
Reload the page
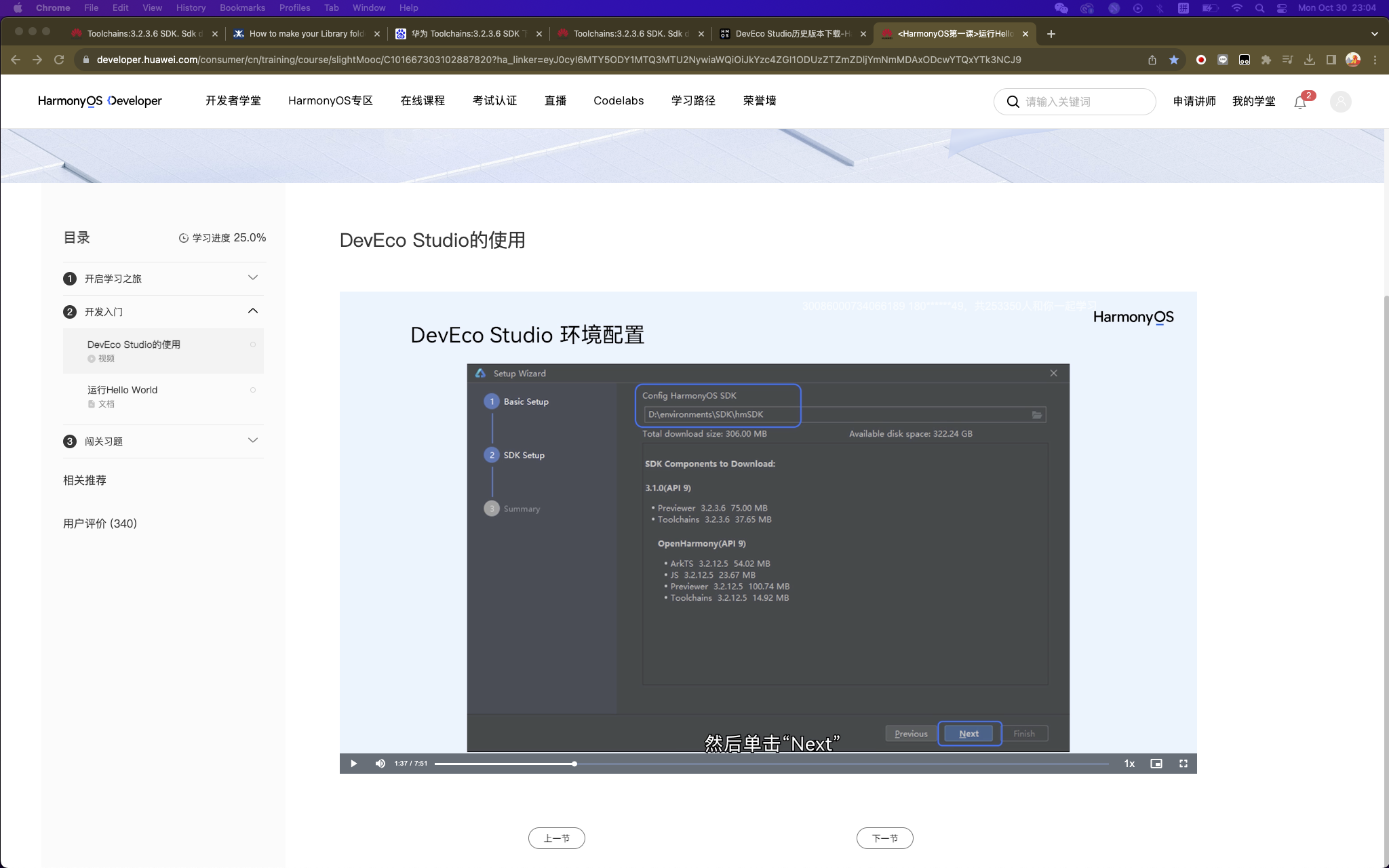coord(59,60)
